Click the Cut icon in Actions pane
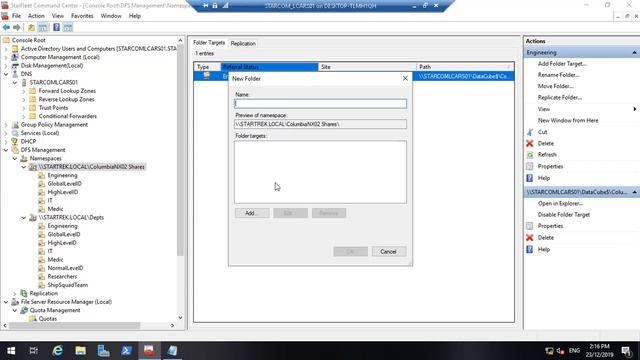This screenshot has height=360, width=640. 529,132
